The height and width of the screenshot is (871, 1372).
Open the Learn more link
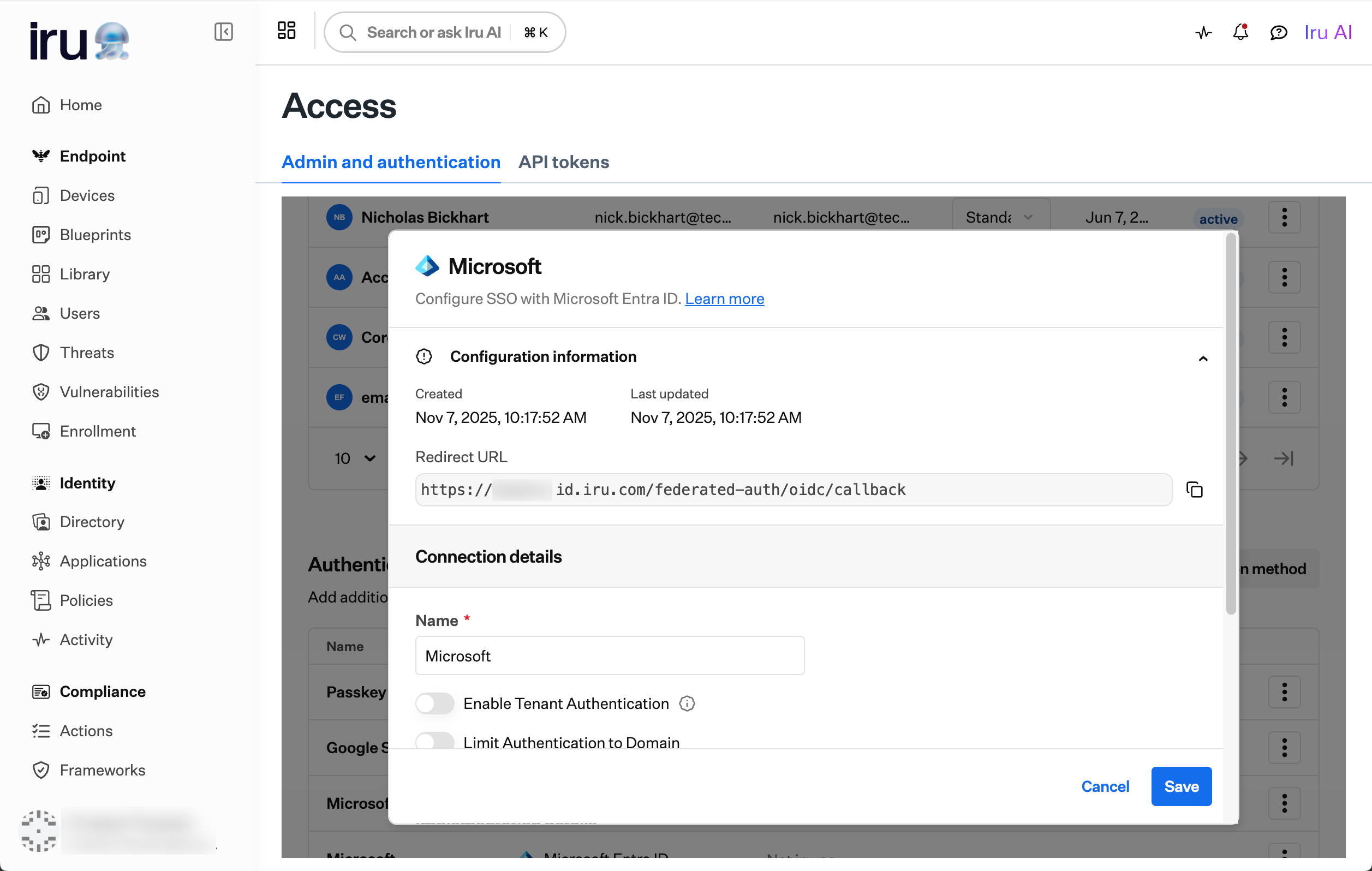pos(724,299)
